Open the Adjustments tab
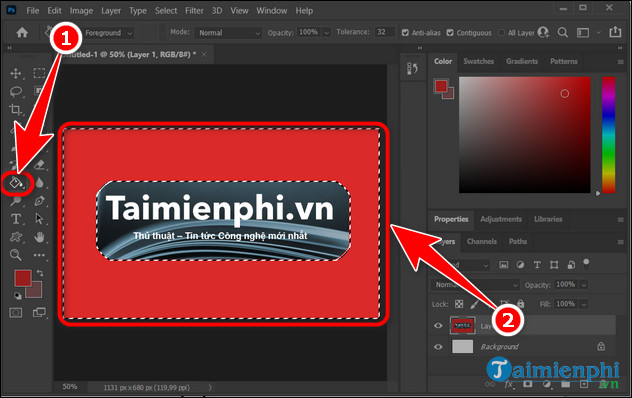Screen dimensions: 632x398 501,219
